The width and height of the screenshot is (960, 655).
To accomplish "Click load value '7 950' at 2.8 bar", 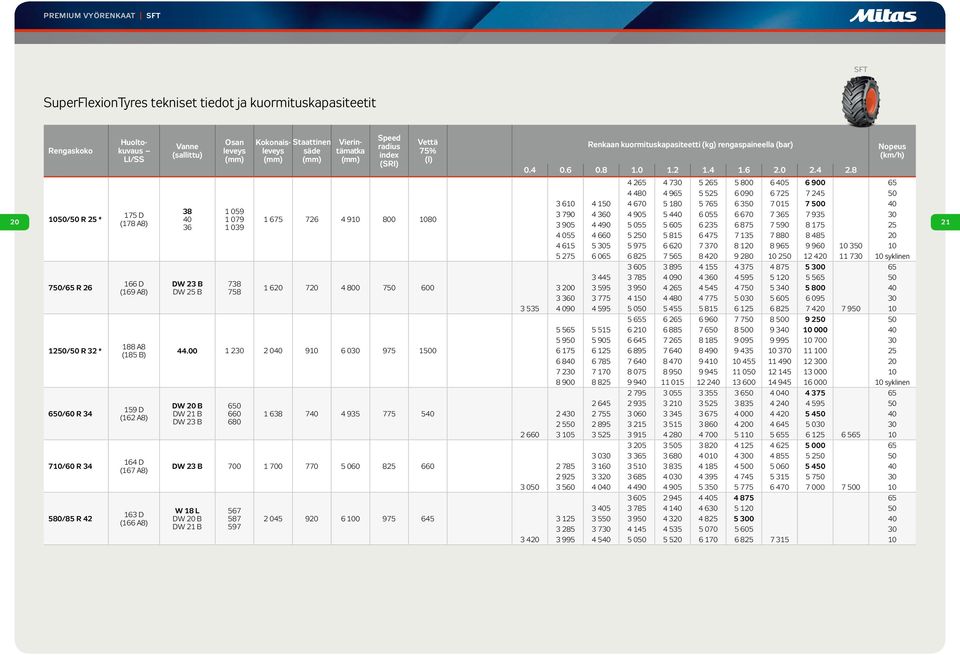I will point(850,309).
